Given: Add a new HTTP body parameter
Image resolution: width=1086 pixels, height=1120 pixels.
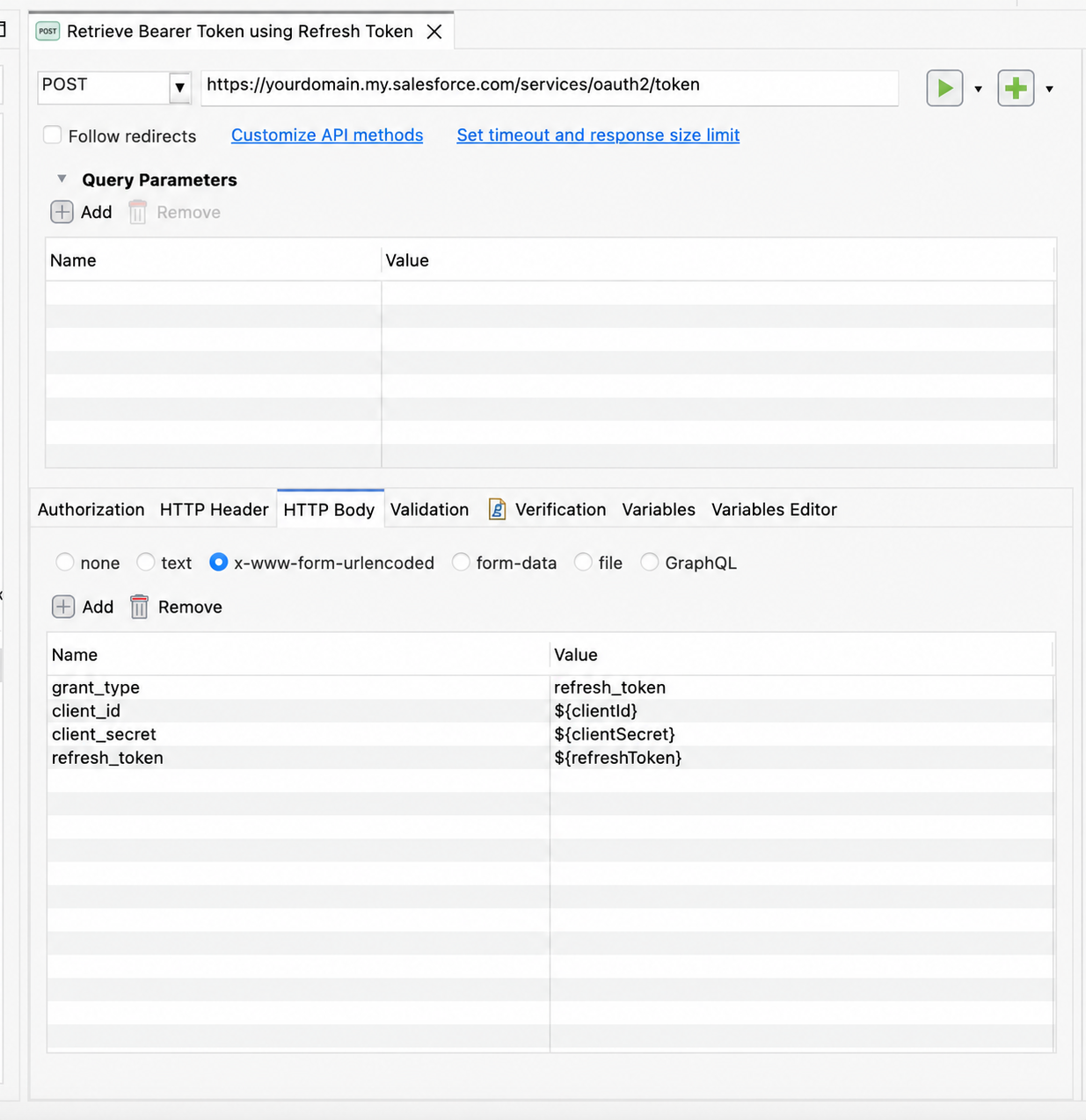Looking at the screenshot, I should tap(84, 607).
